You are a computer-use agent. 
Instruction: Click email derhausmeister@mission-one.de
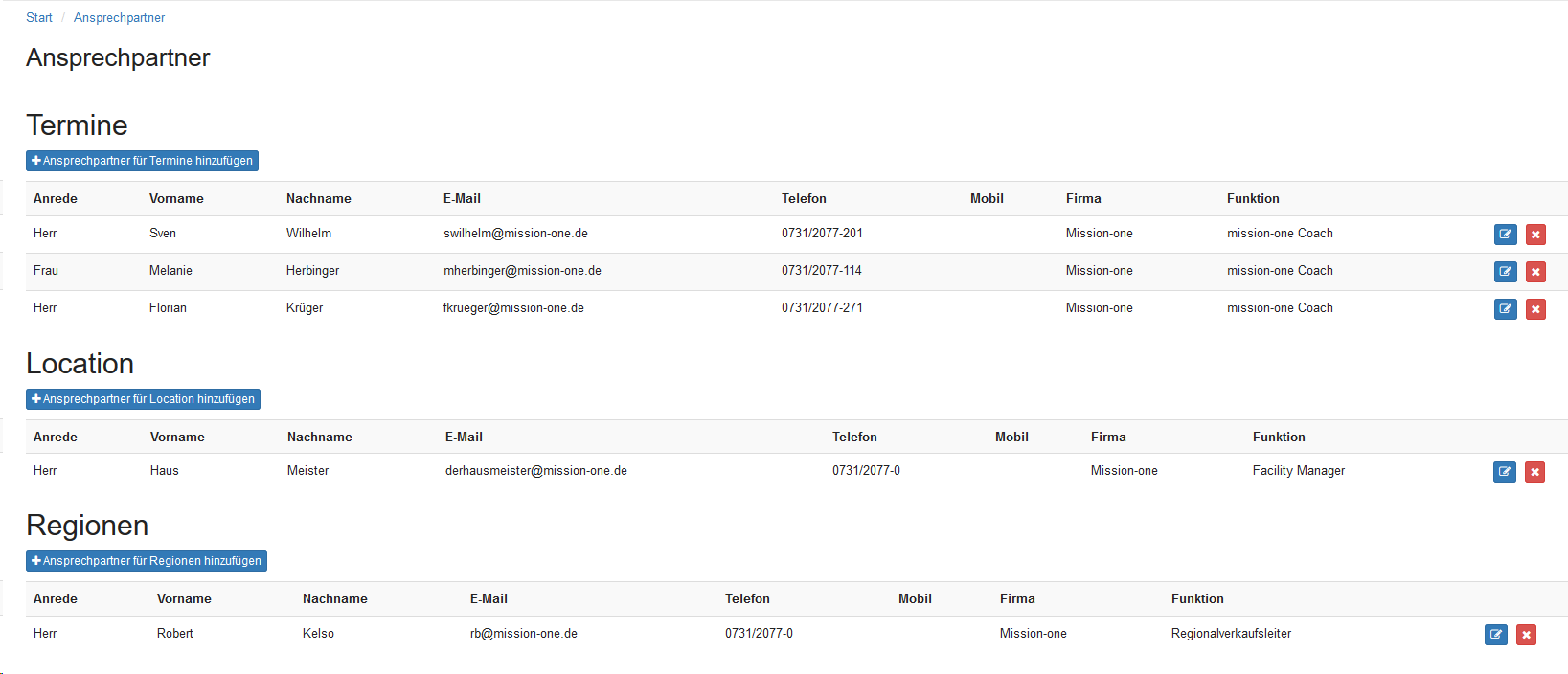(535, 471)
